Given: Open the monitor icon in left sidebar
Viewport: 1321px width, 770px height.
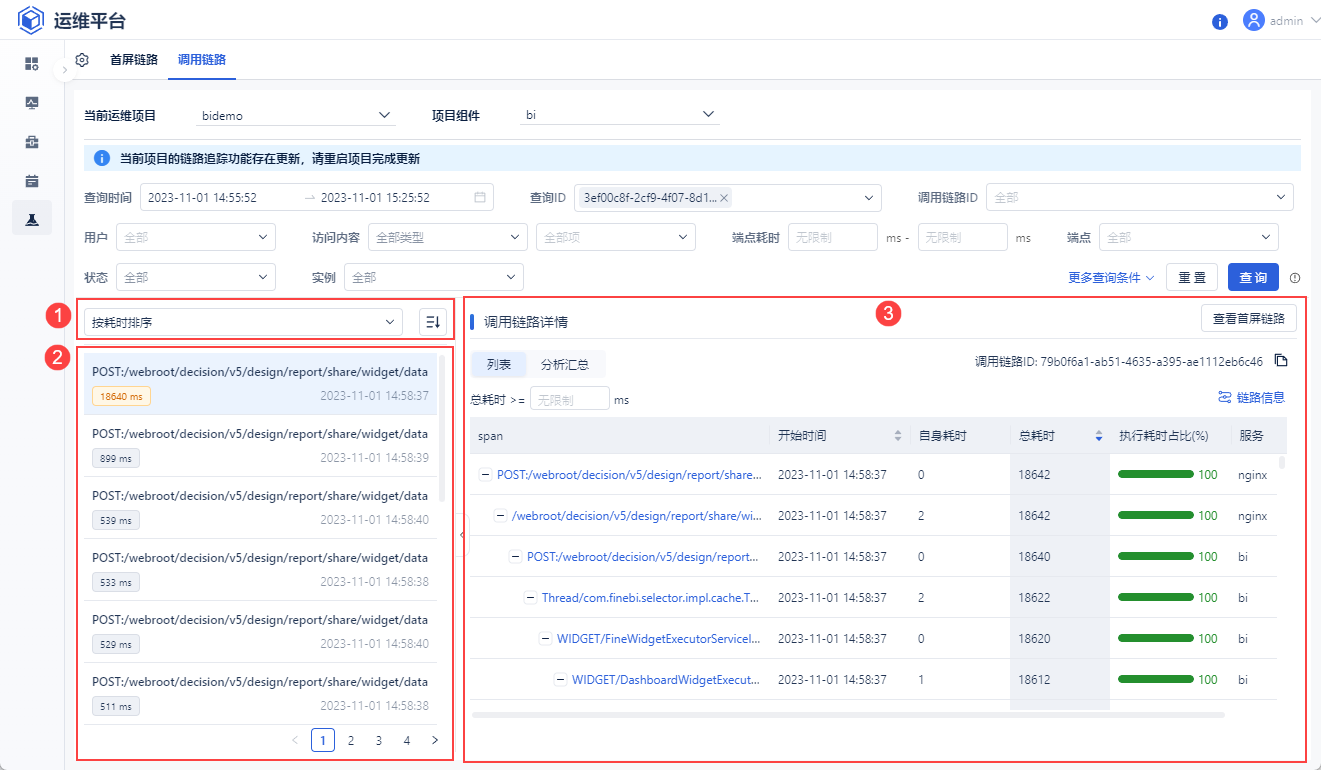Looking at the screenshot, I should pos(32,103).
